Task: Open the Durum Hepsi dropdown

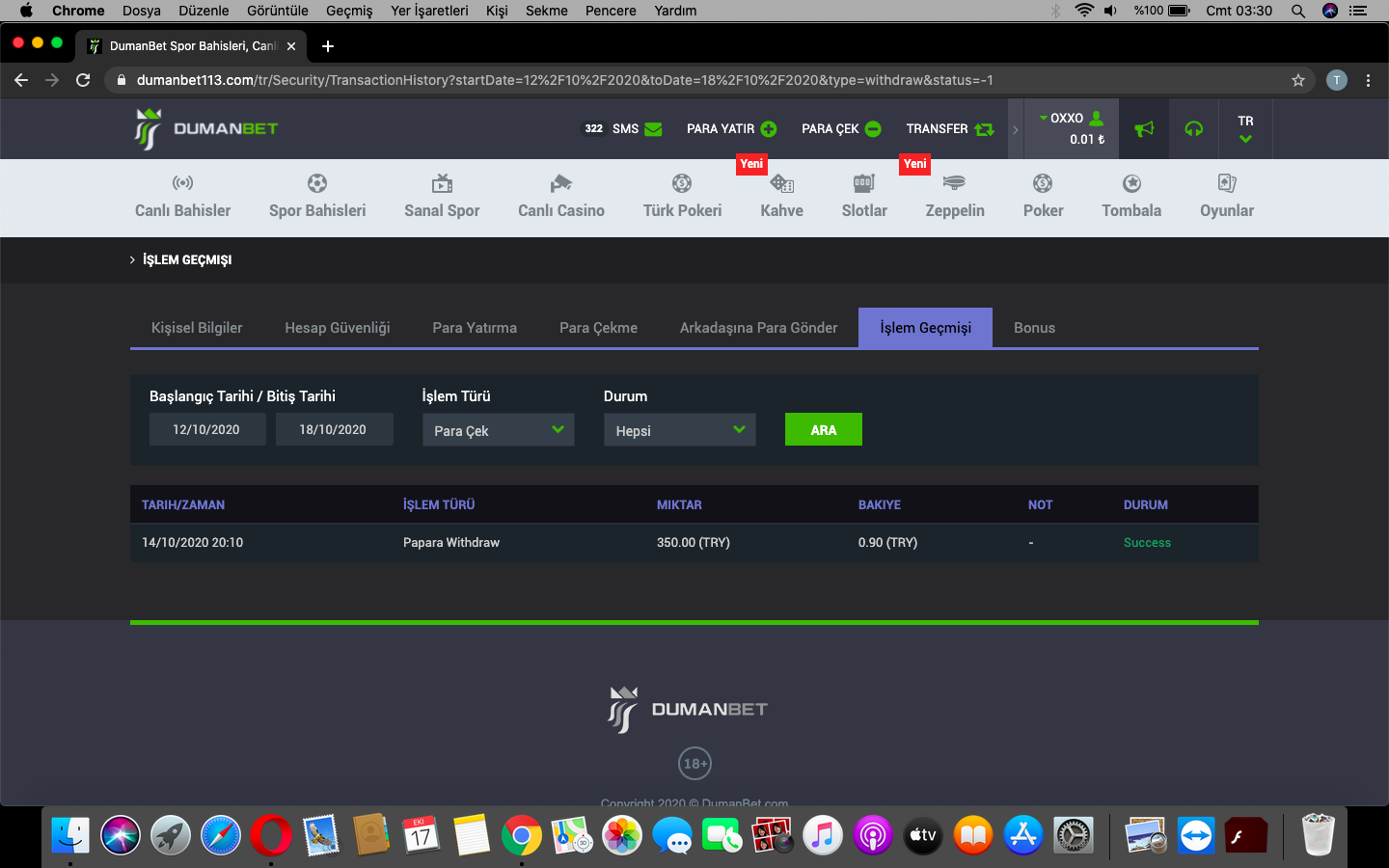Action: (679, 430)
